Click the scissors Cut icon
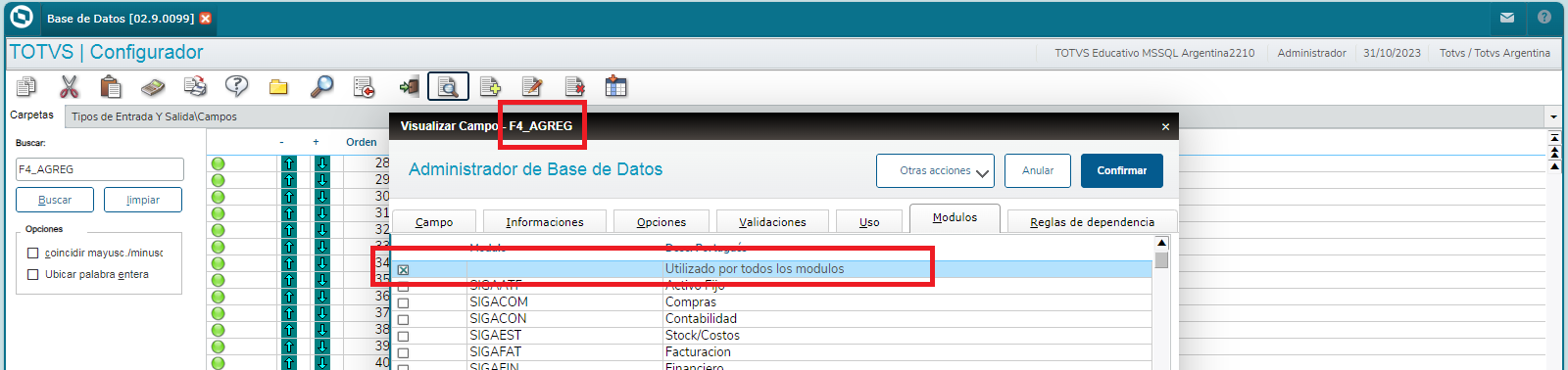 (x=69, y=87)
